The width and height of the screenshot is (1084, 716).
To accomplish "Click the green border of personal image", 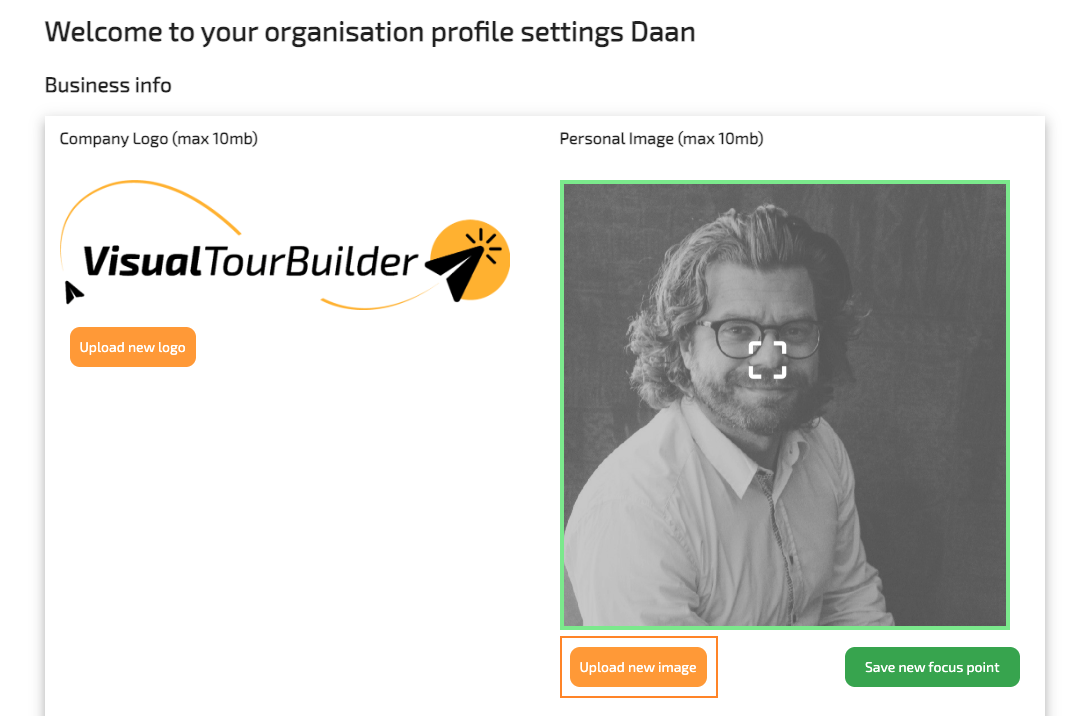I will tap(785, 182).
